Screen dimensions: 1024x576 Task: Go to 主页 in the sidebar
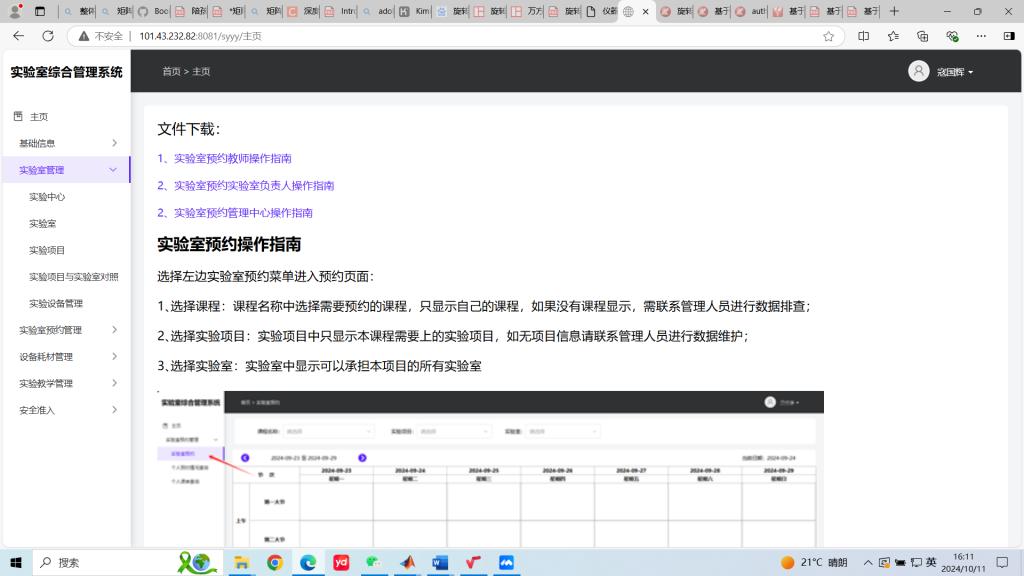click(38, 117)
